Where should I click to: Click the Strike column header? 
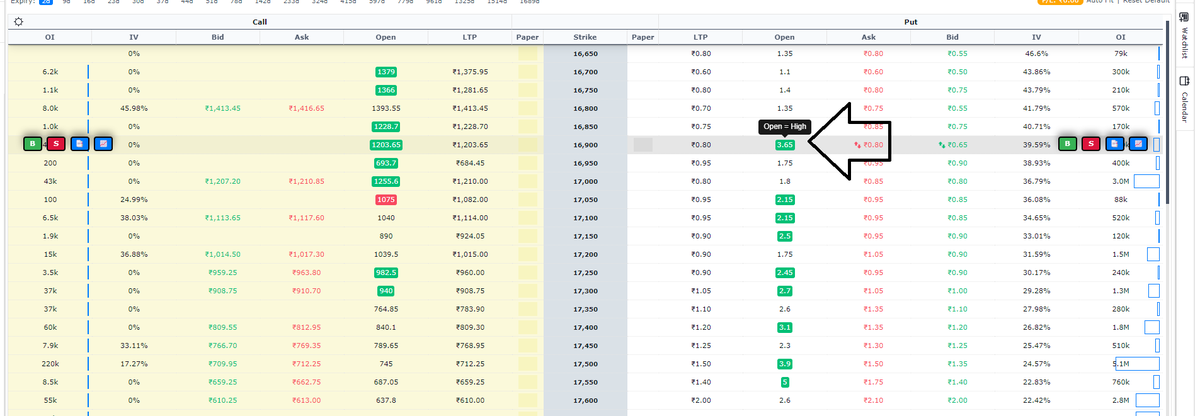585,37
